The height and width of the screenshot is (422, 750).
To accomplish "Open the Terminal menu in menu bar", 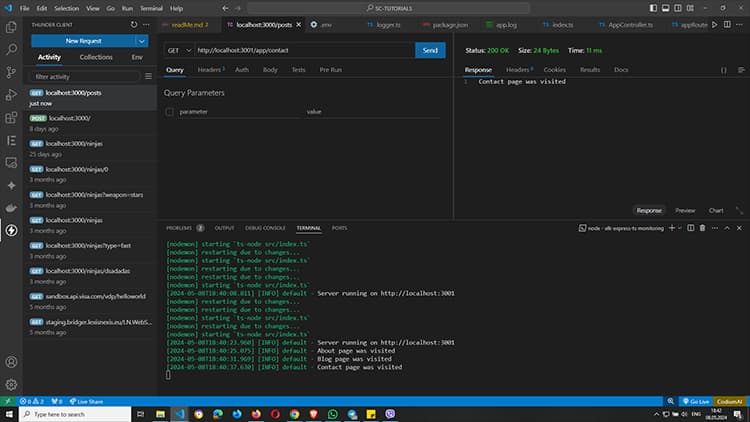I will coord(151,7).
